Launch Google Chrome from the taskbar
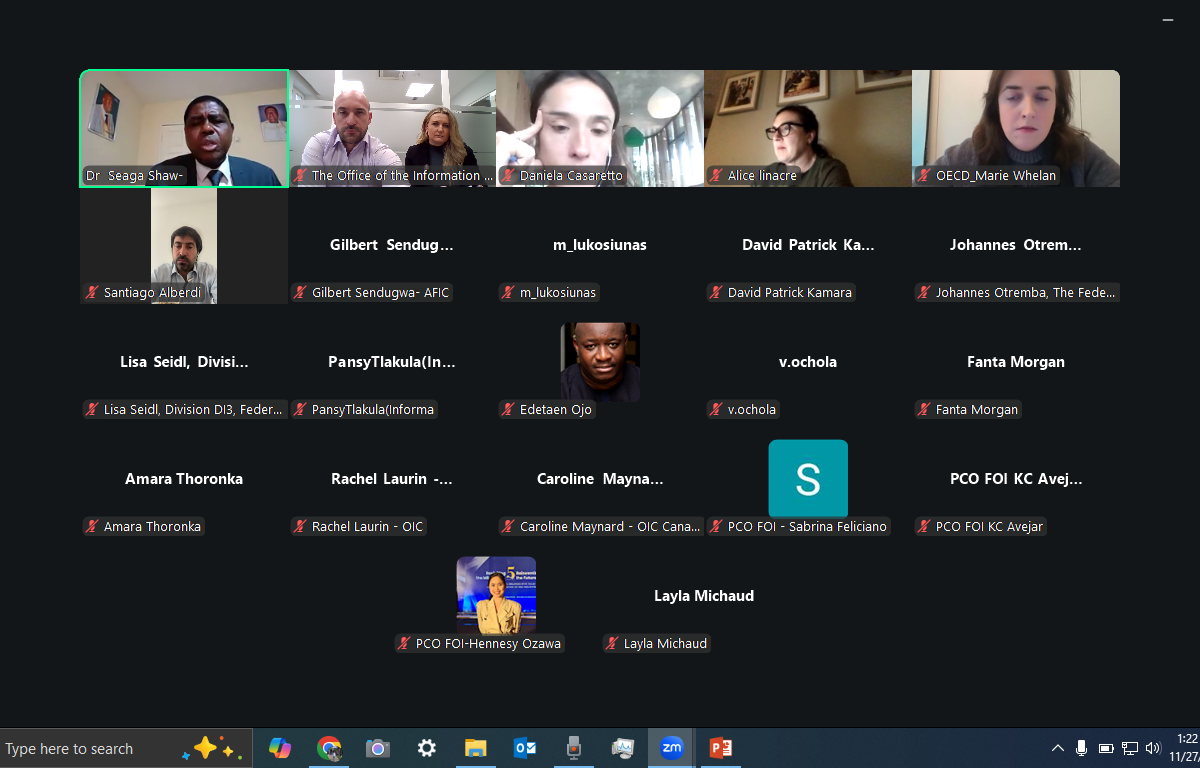The image size is (1200, 768). [329, 748]
